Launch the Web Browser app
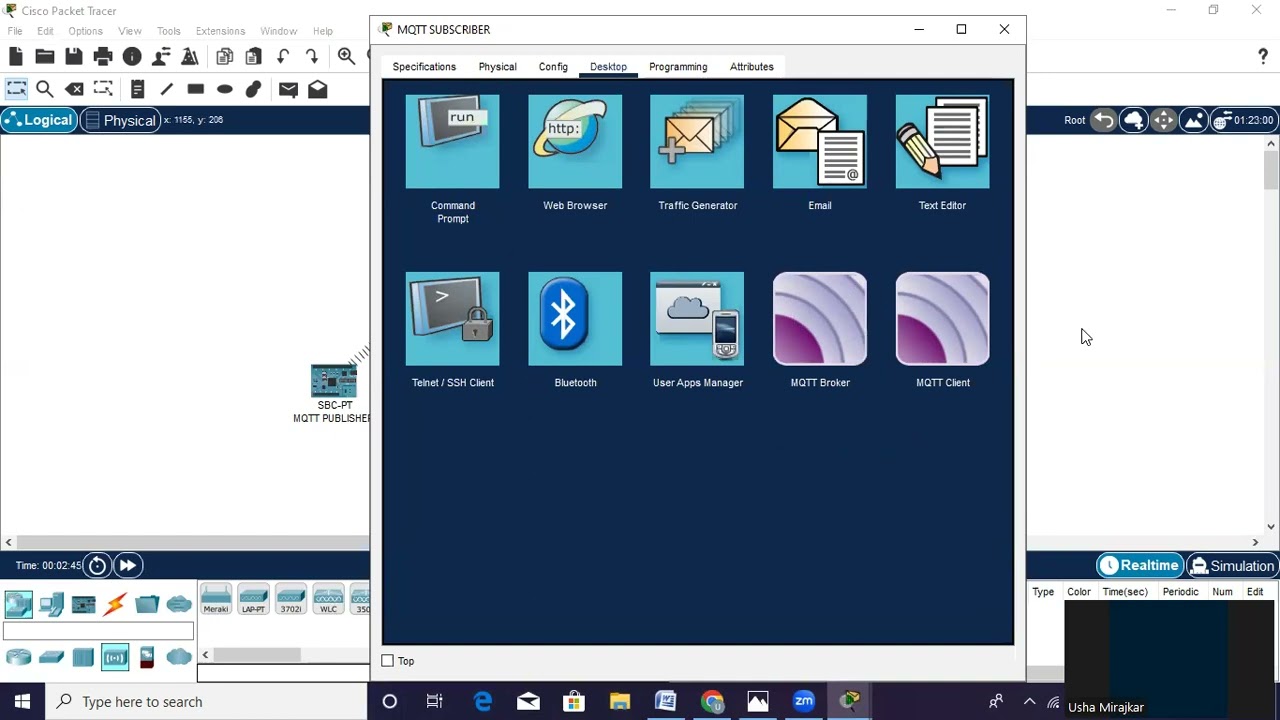The height and width of the screenshot is (720, 1280). point(575,142)
